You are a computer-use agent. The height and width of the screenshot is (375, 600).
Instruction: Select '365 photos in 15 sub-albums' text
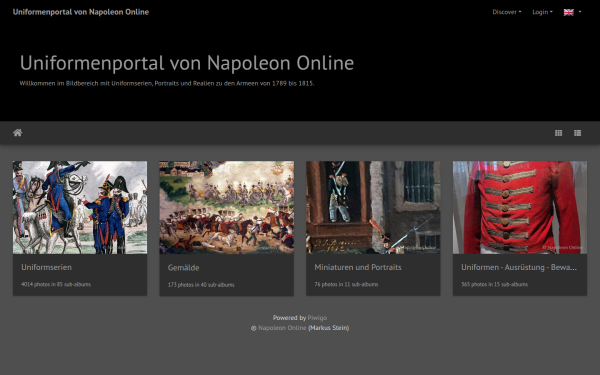494,284
